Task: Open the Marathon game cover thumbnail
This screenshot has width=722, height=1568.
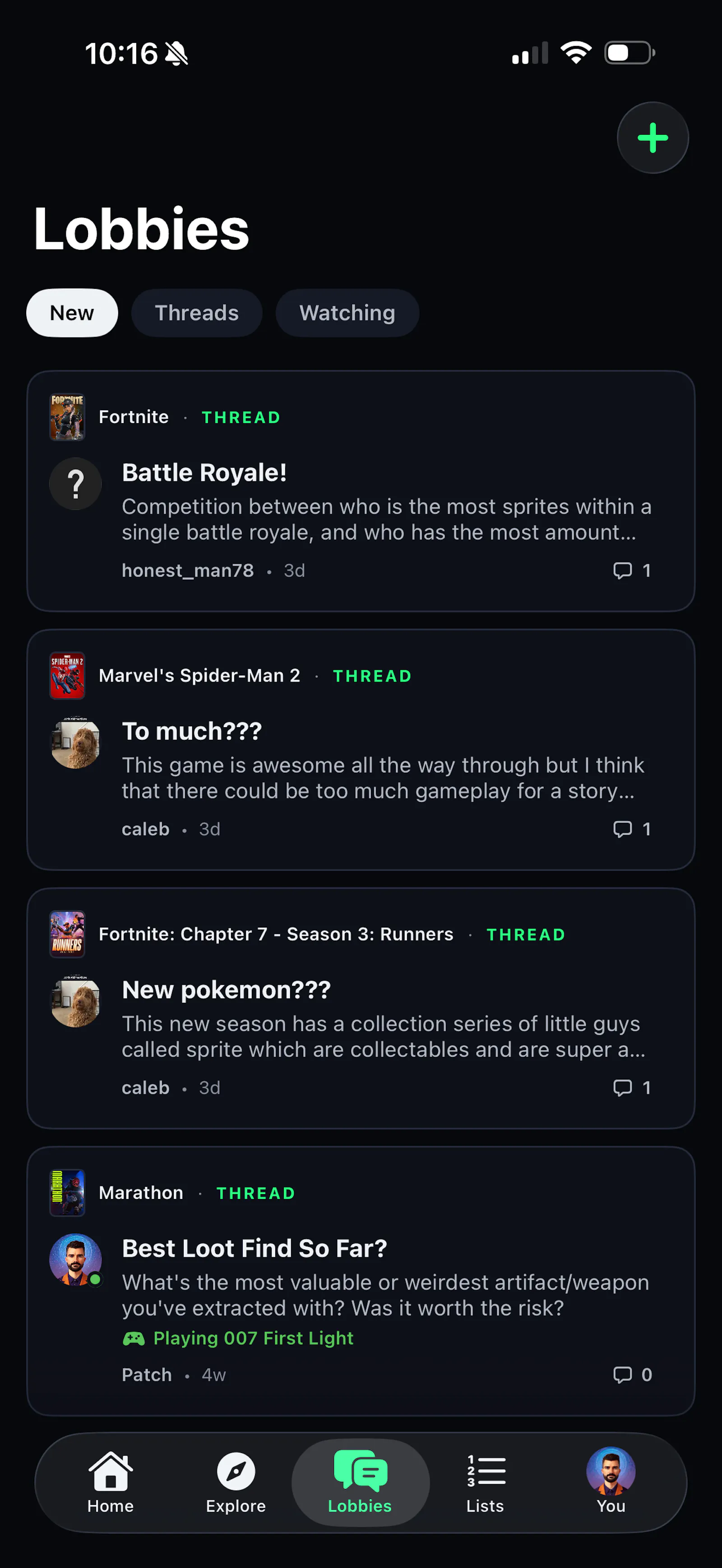Action: point(67,1192)
